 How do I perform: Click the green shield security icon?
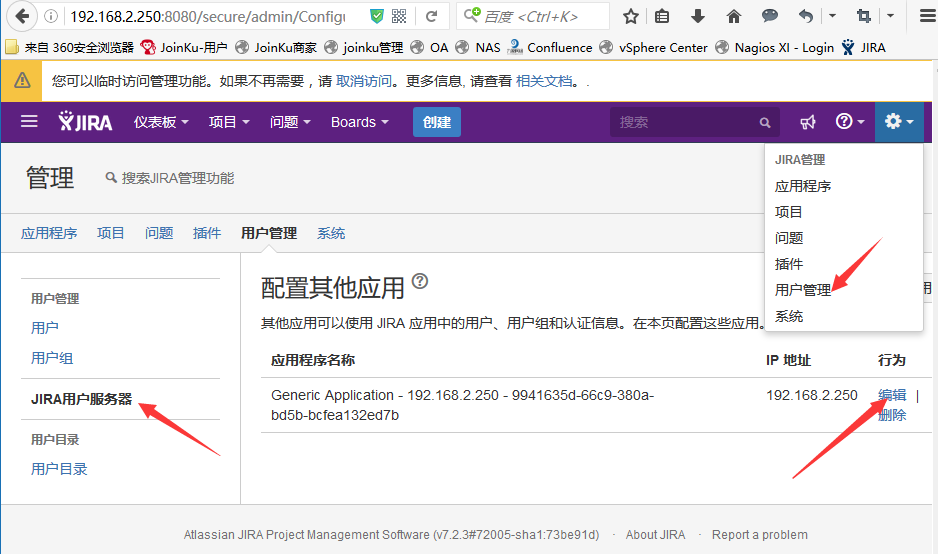click(376, 16)
